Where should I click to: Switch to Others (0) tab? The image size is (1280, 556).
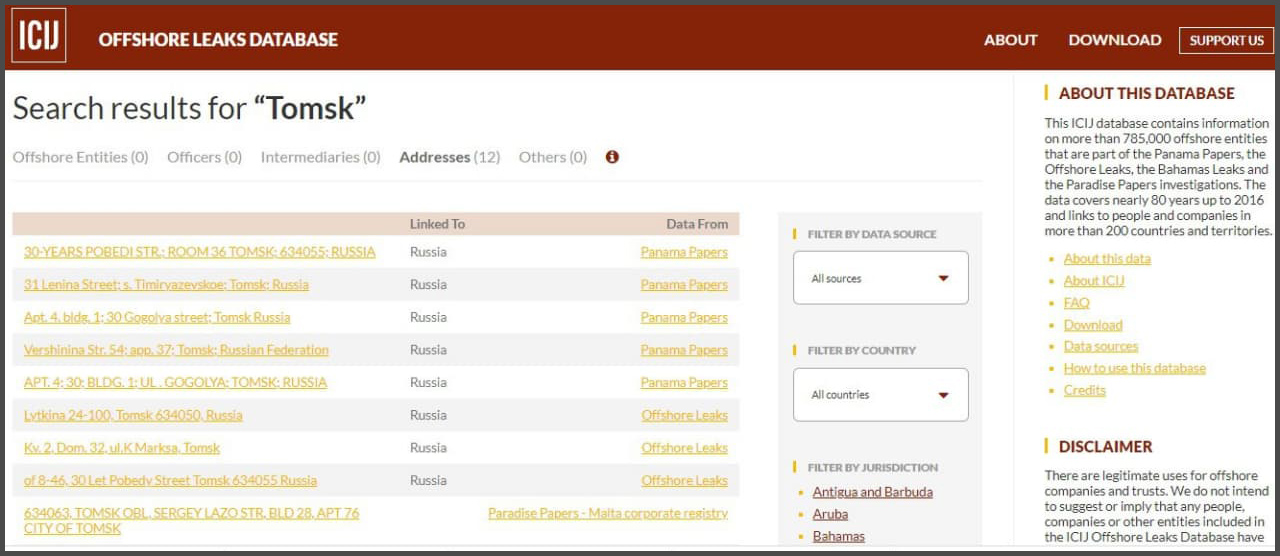[x=552, y=157]
